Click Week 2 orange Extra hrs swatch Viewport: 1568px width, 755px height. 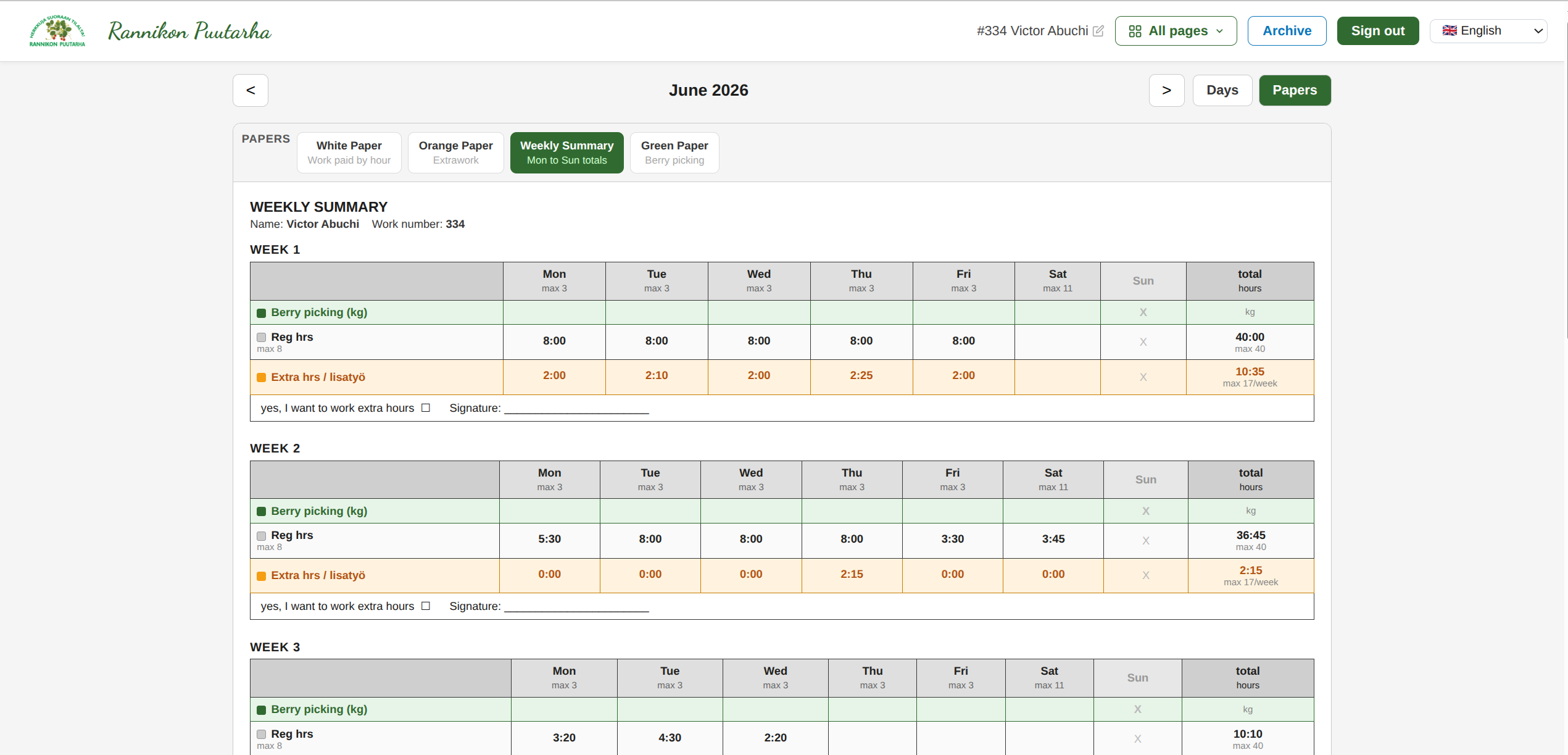pos(261,575)
